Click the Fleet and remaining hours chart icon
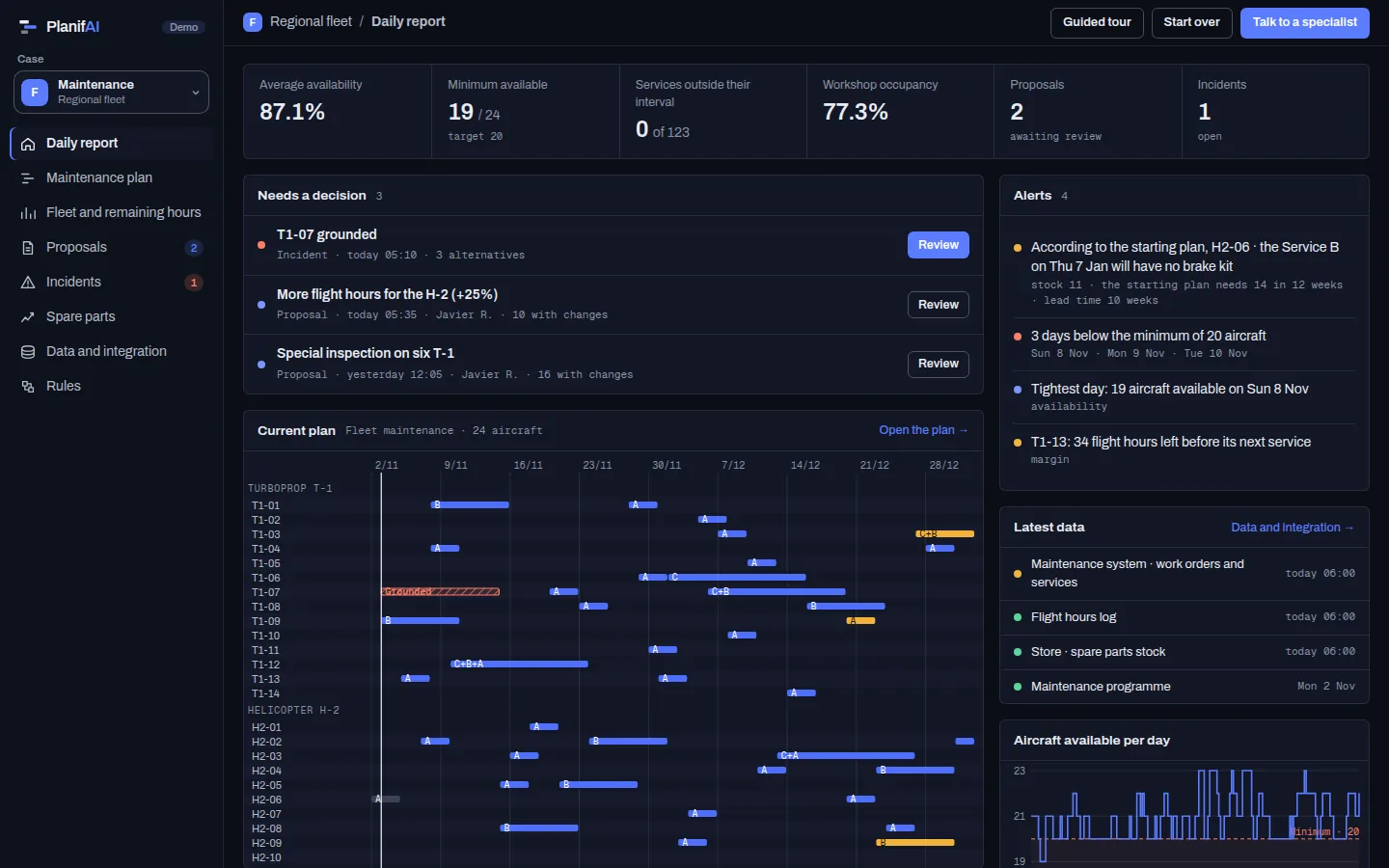This screenshot has height=868, width=1389. click(x=28, y=213)
